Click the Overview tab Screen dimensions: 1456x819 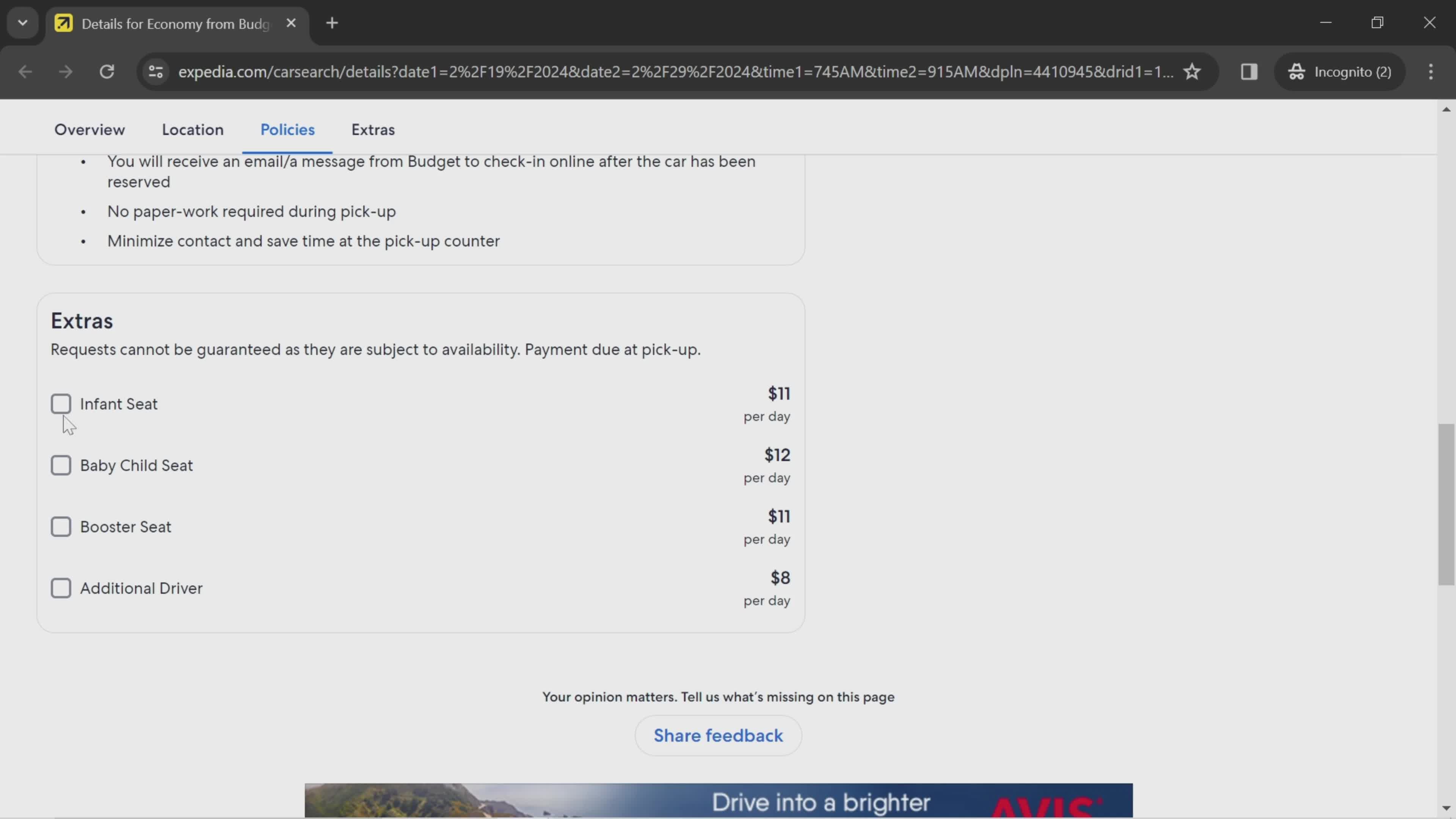89,129
